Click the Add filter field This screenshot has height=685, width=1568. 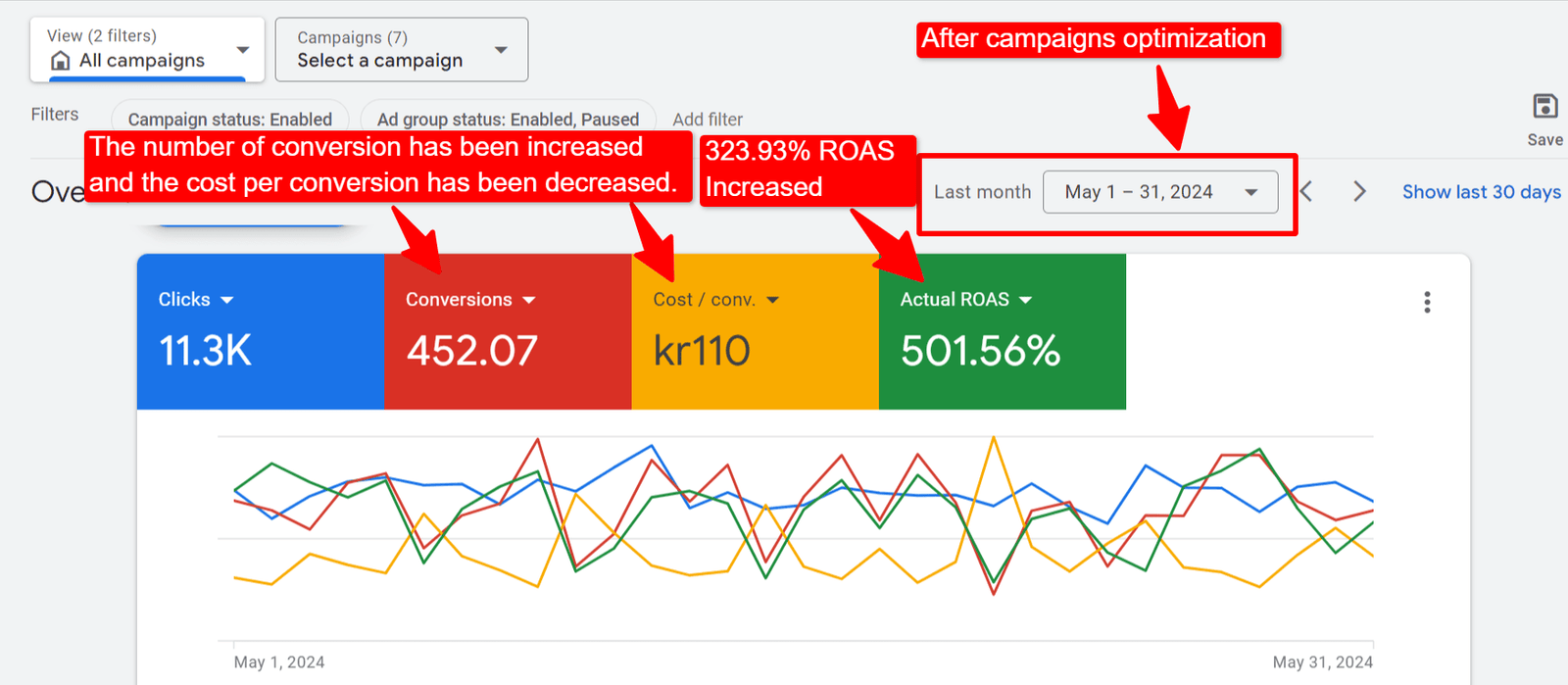click(x=708, y=120)
